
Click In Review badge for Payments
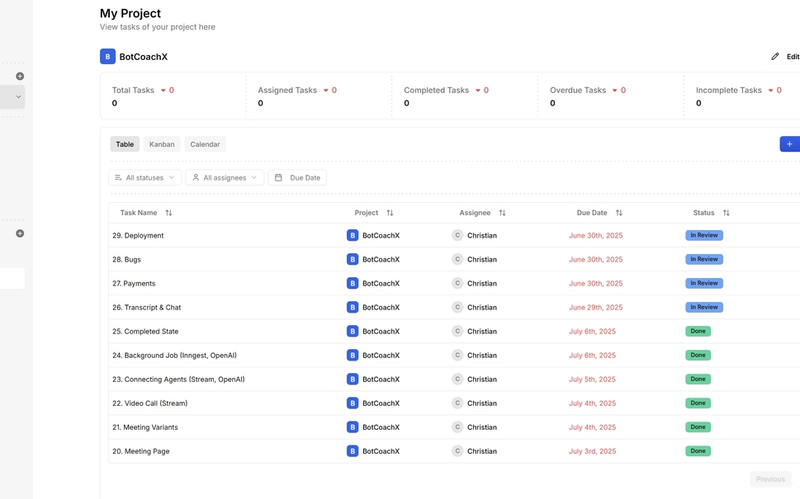(704, 283)
